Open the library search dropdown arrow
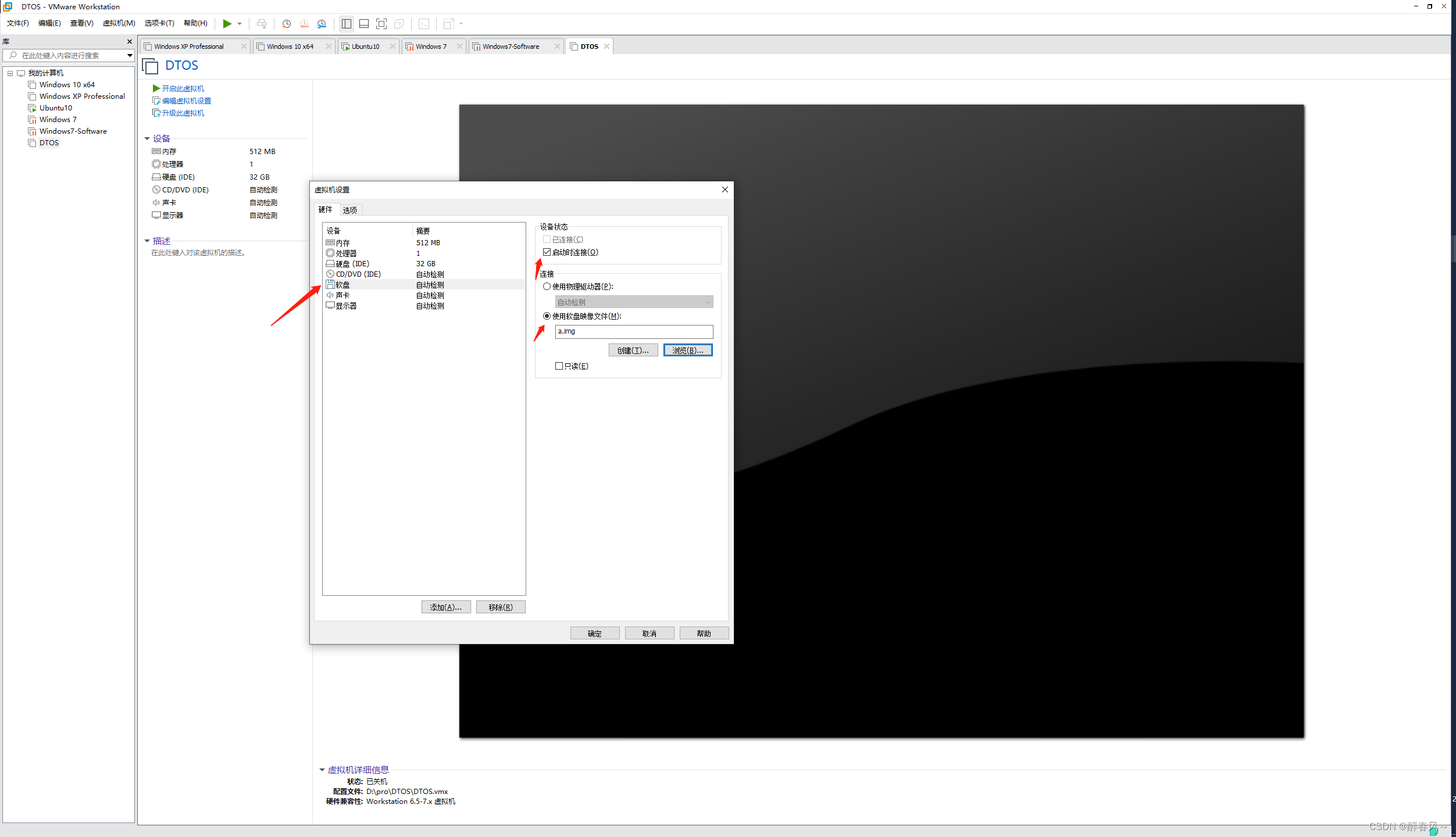1456x837 pixels. (130, 55)
